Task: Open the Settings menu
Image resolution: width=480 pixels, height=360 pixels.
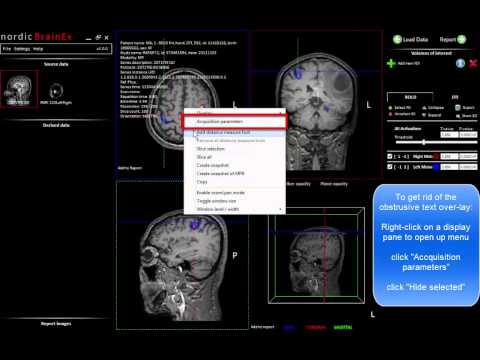Action: pos(22,49)
